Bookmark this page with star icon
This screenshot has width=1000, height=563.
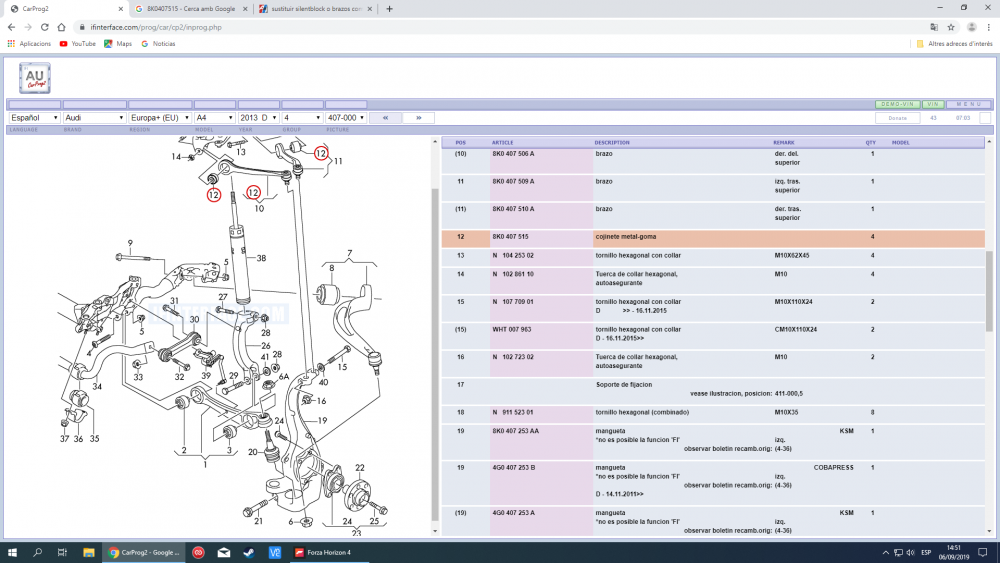pos(951,27)
